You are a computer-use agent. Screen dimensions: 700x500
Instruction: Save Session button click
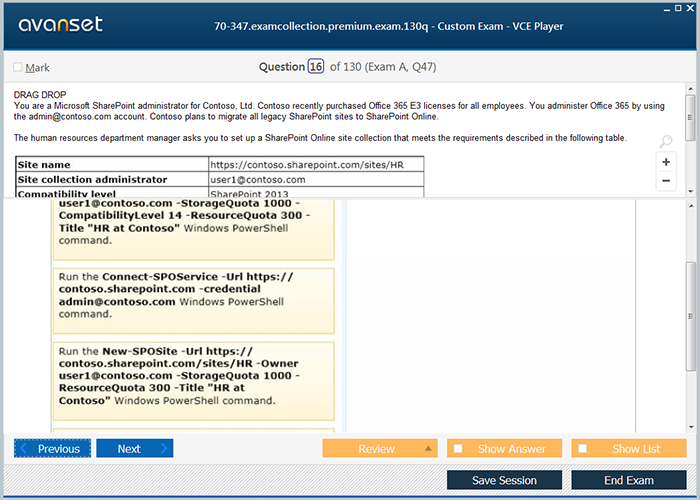pos(504,480)
